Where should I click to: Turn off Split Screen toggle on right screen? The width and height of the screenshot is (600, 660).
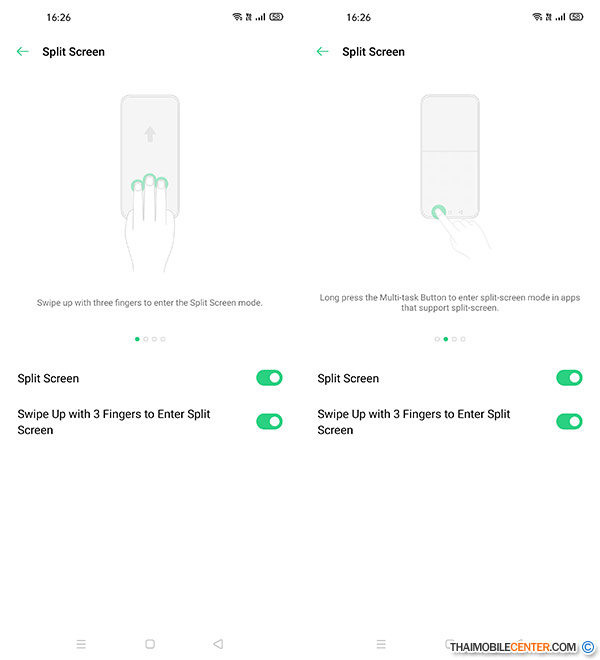(x=569, y=378)
